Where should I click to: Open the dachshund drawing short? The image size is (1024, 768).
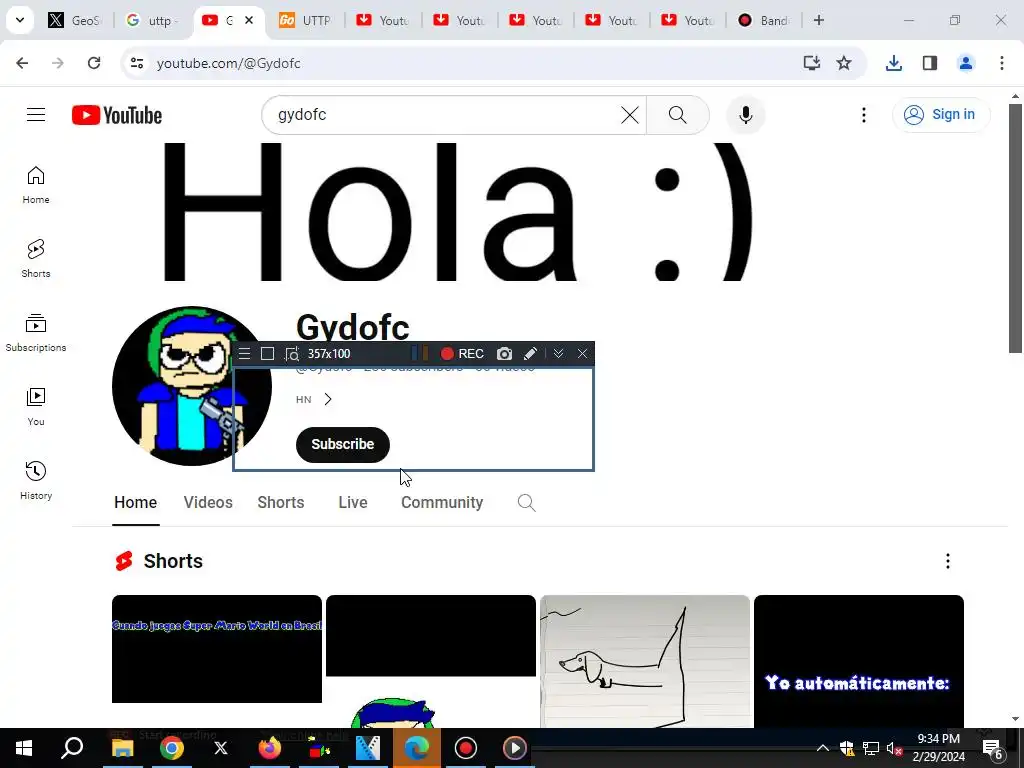point(645,661)
